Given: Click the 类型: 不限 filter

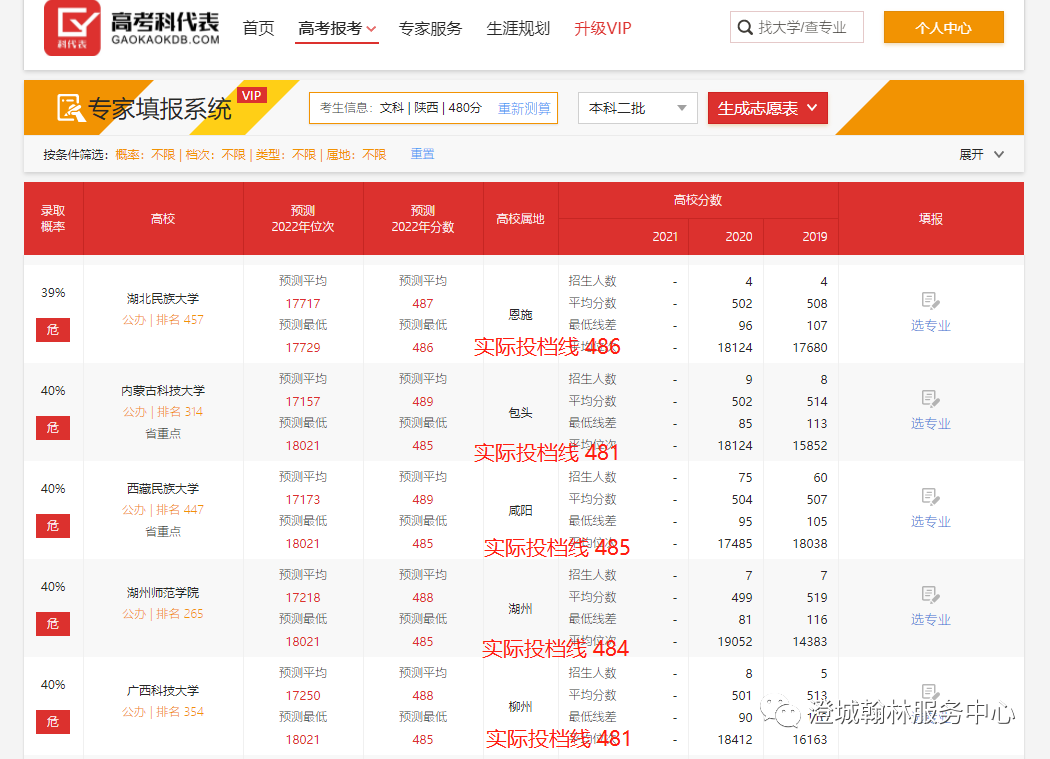Looking at the screenshot, I should pos(286,155).
